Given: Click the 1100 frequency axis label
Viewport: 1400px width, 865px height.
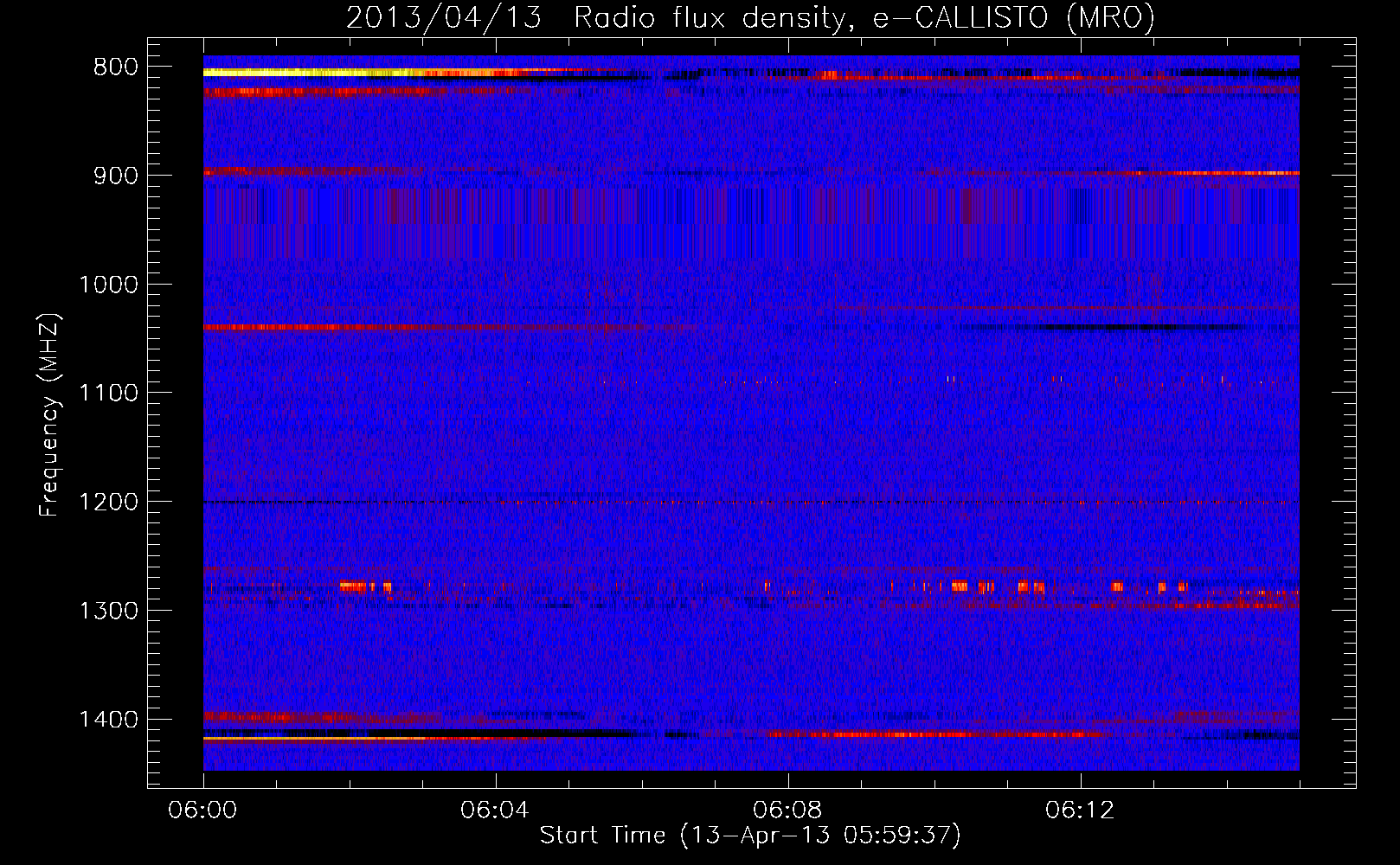Looking at the screenshot, I should pyautogui.click(x=108, y=394).
